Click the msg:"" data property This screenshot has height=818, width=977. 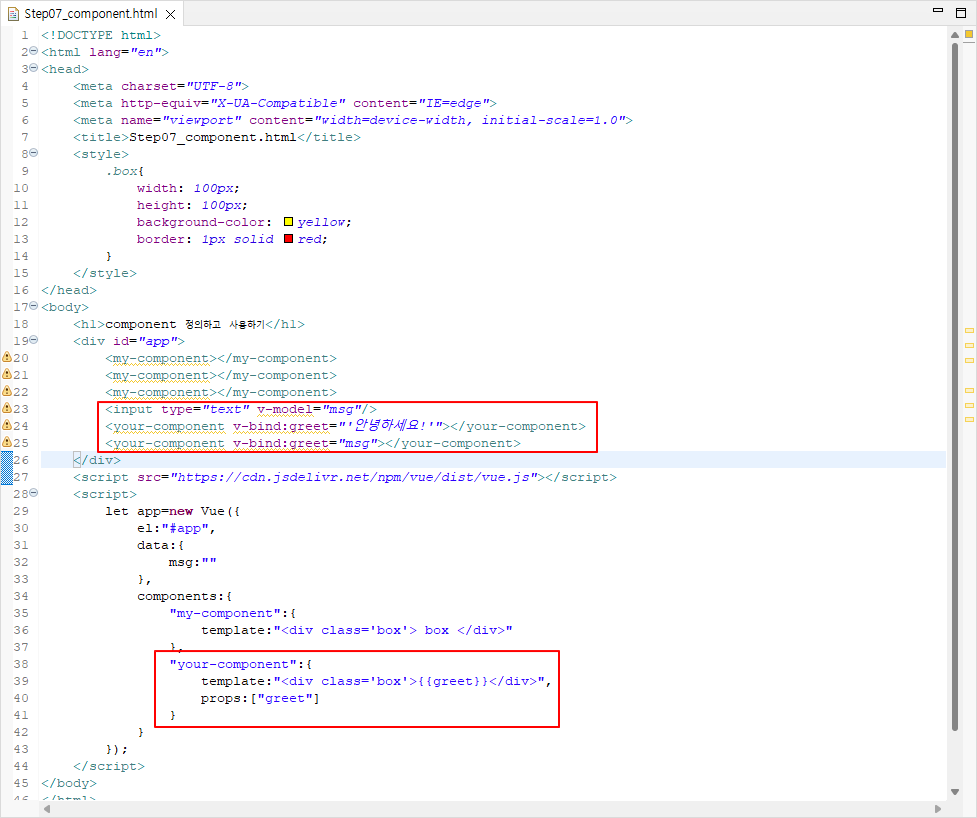coord(193,562)
